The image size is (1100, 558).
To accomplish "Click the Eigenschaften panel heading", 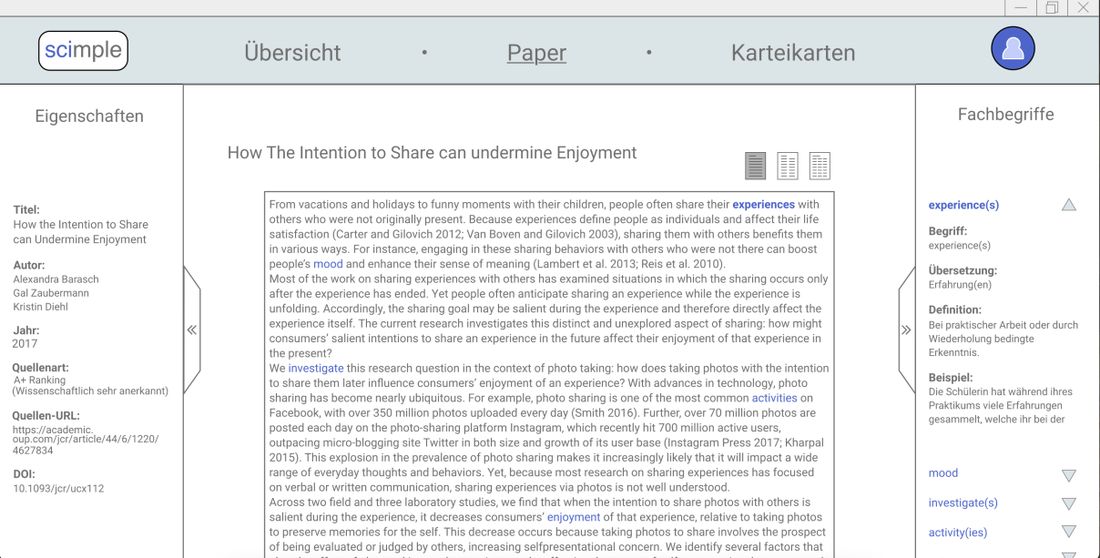I will tap(89, 116).
